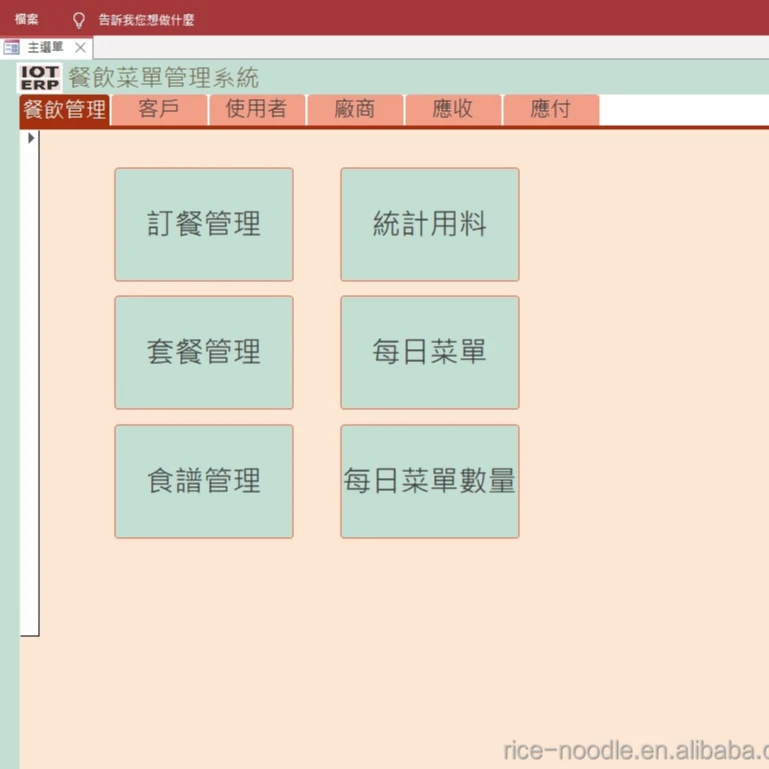Switch to the 使用者 tab
Image resolution: width=769 pixels, height=769 pixels.
click(x=257, y=109)
